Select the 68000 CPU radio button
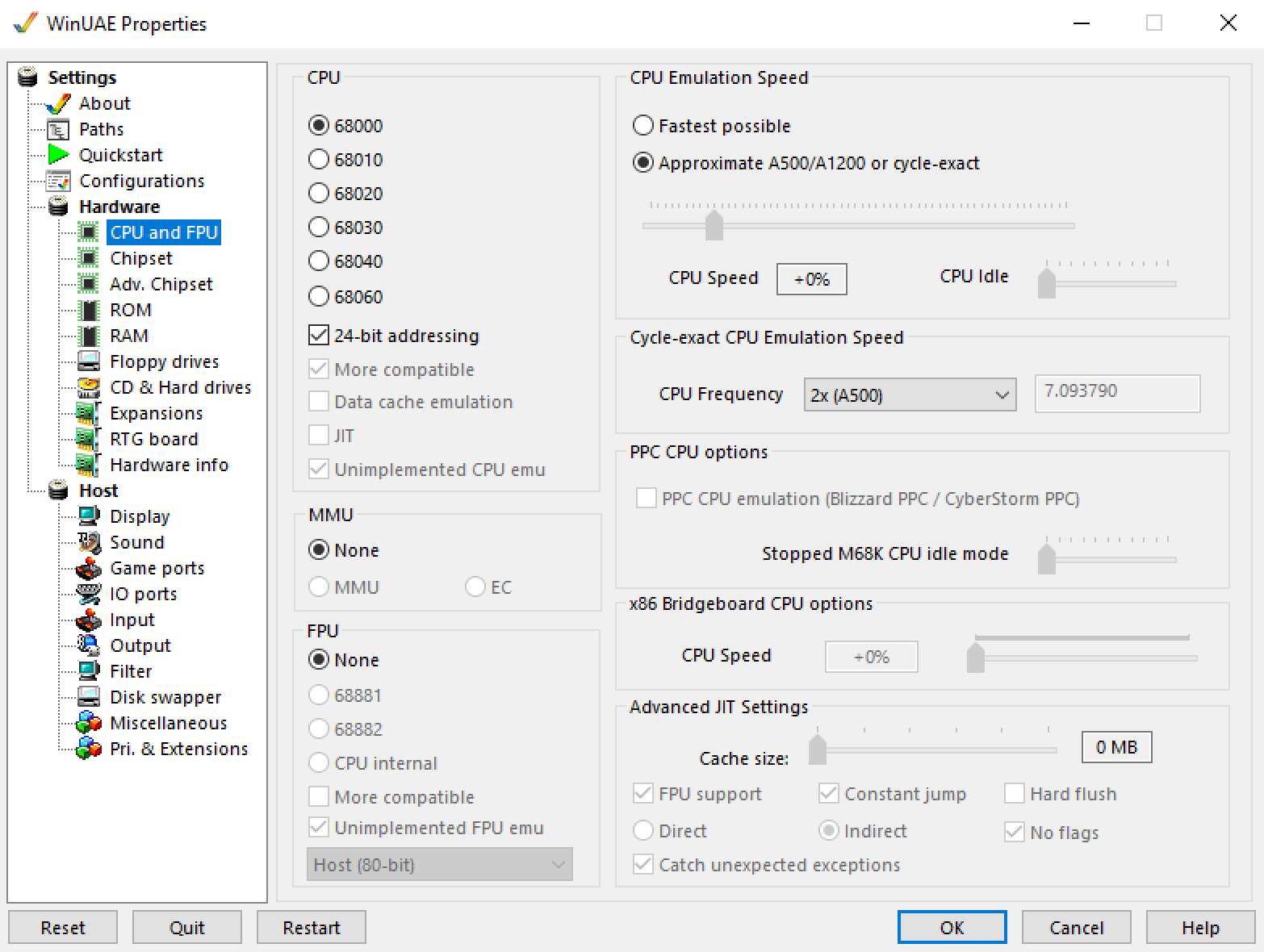Viewport: 1264px width, 952px height. tap(319, 126)
